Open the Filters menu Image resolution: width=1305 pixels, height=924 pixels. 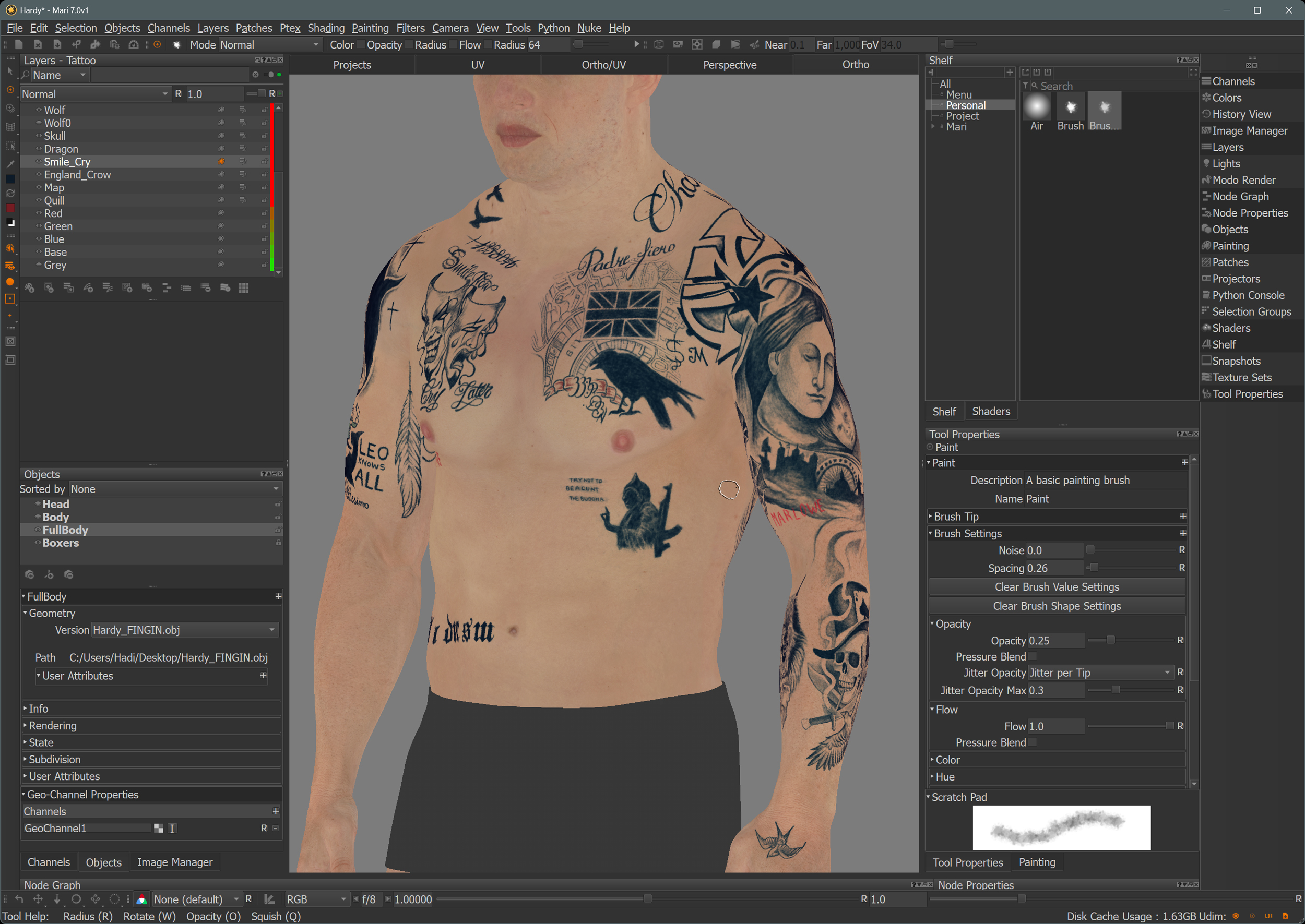410,28
